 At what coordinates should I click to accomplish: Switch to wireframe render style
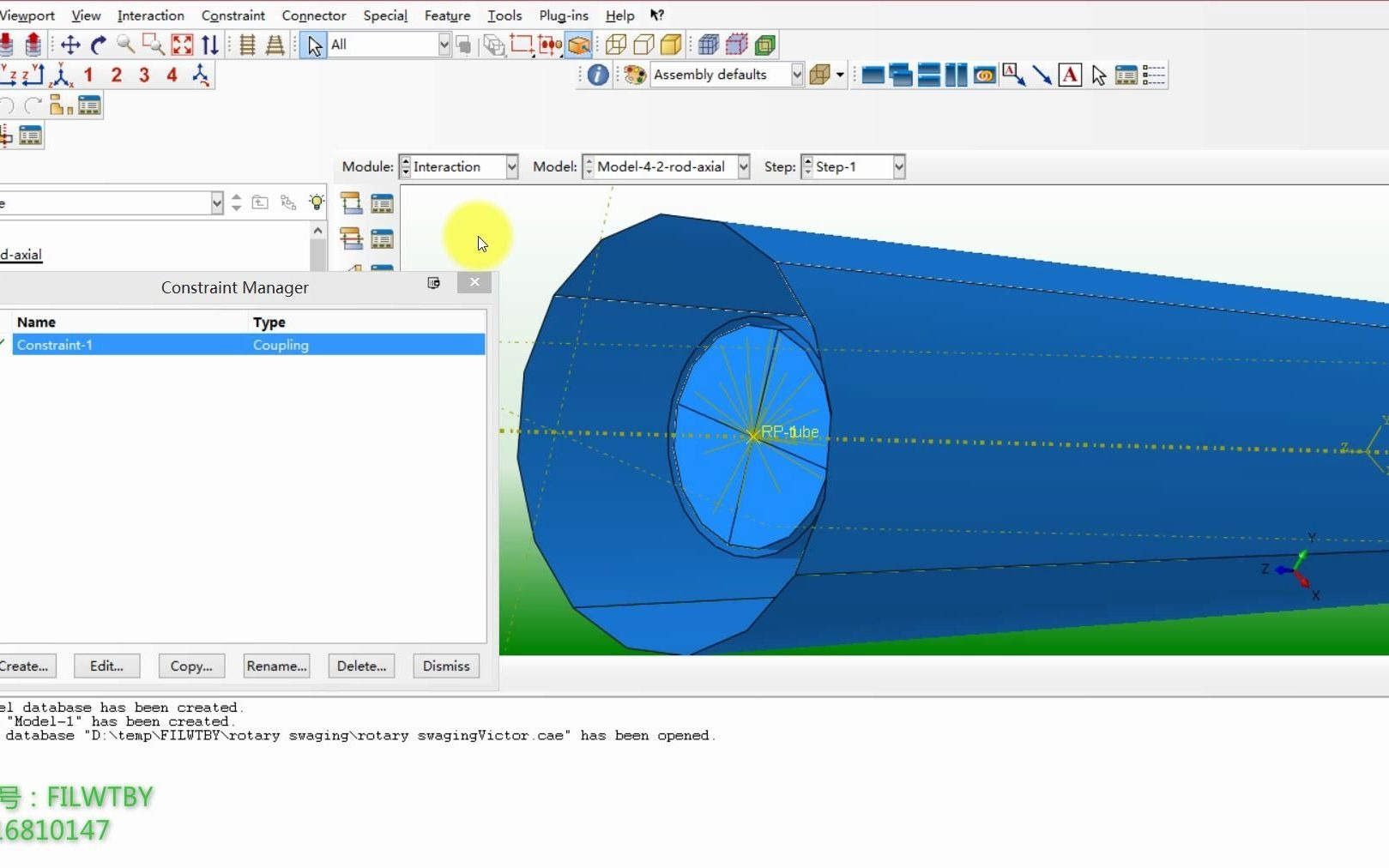(x=616, y=45)
